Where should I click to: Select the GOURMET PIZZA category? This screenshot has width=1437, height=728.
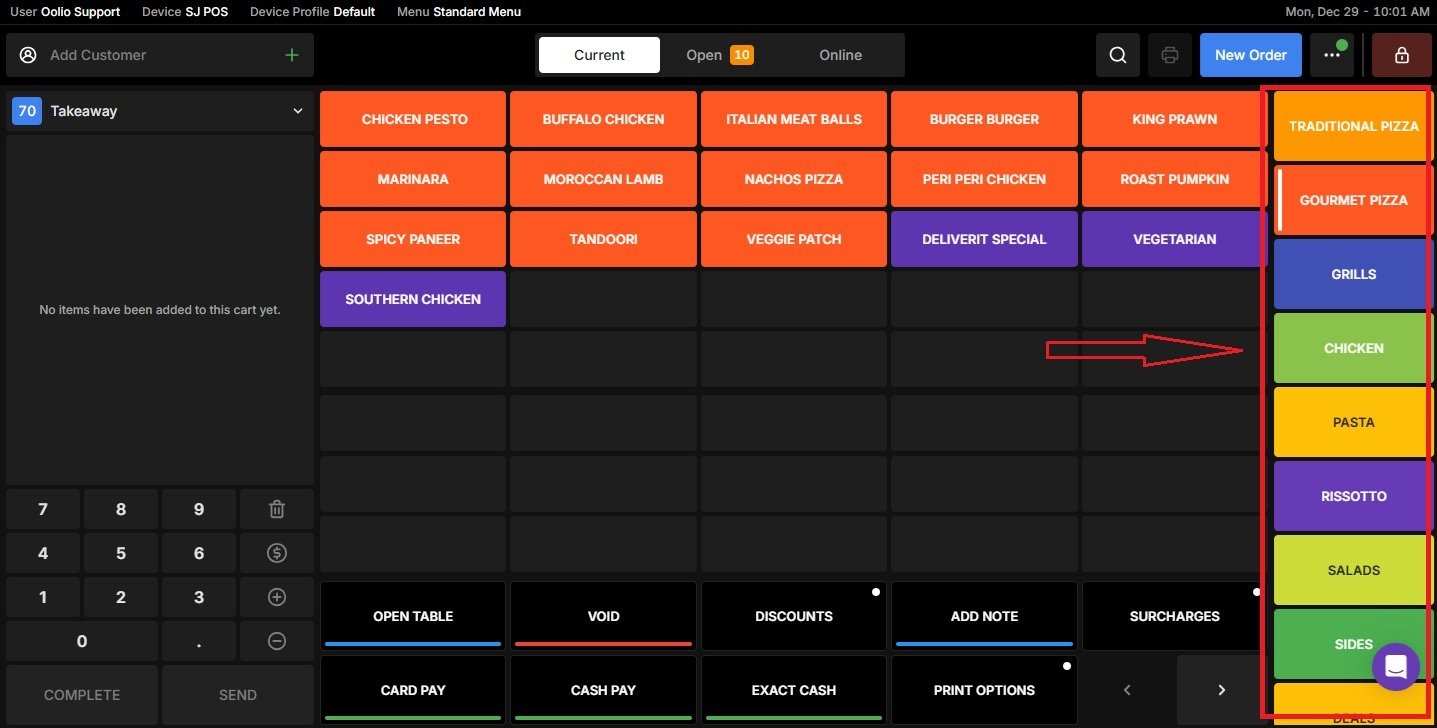[x=1352, y=200]
